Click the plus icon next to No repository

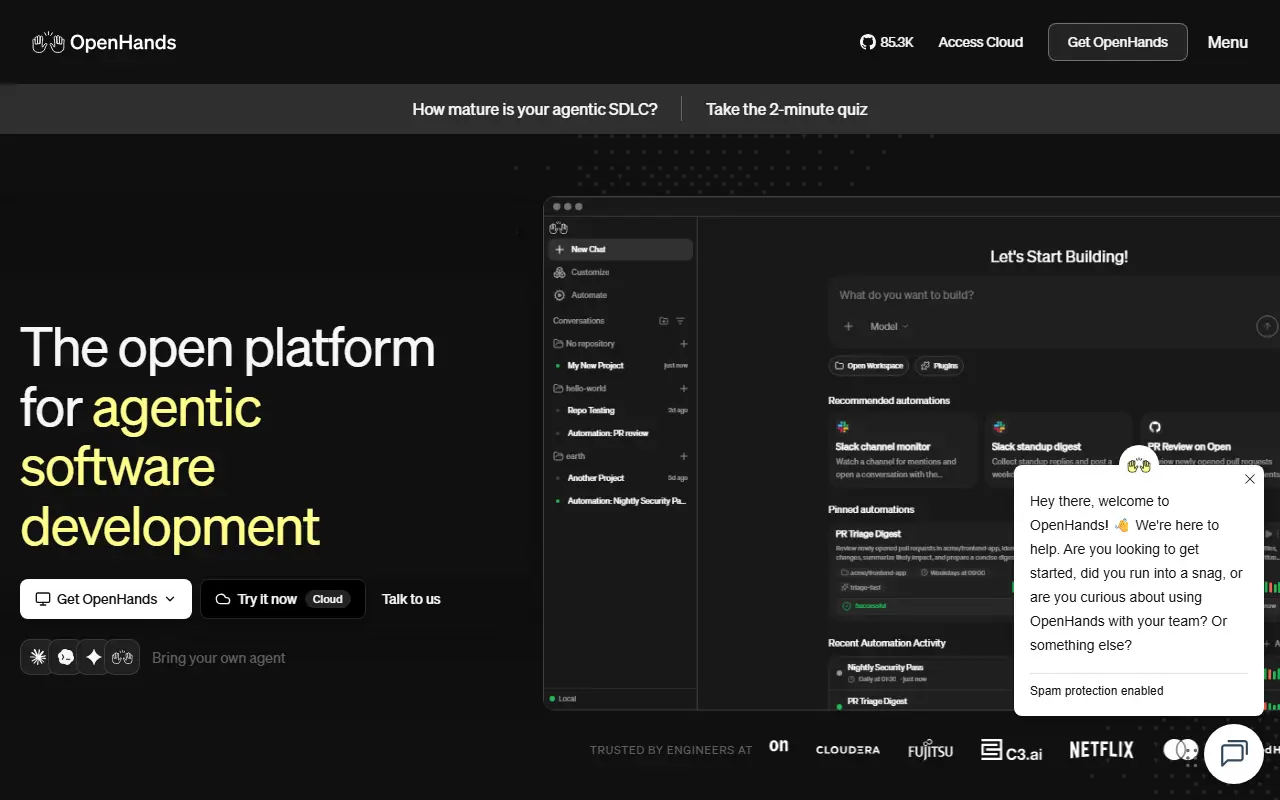coord(684,344)
